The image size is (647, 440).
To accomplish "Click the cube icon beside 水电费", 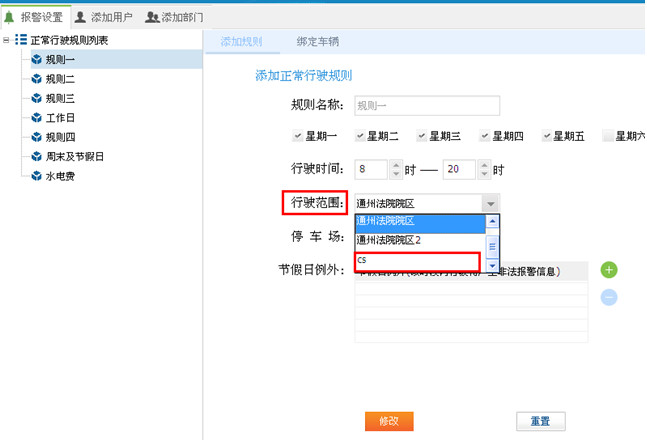I will point(37,176).
